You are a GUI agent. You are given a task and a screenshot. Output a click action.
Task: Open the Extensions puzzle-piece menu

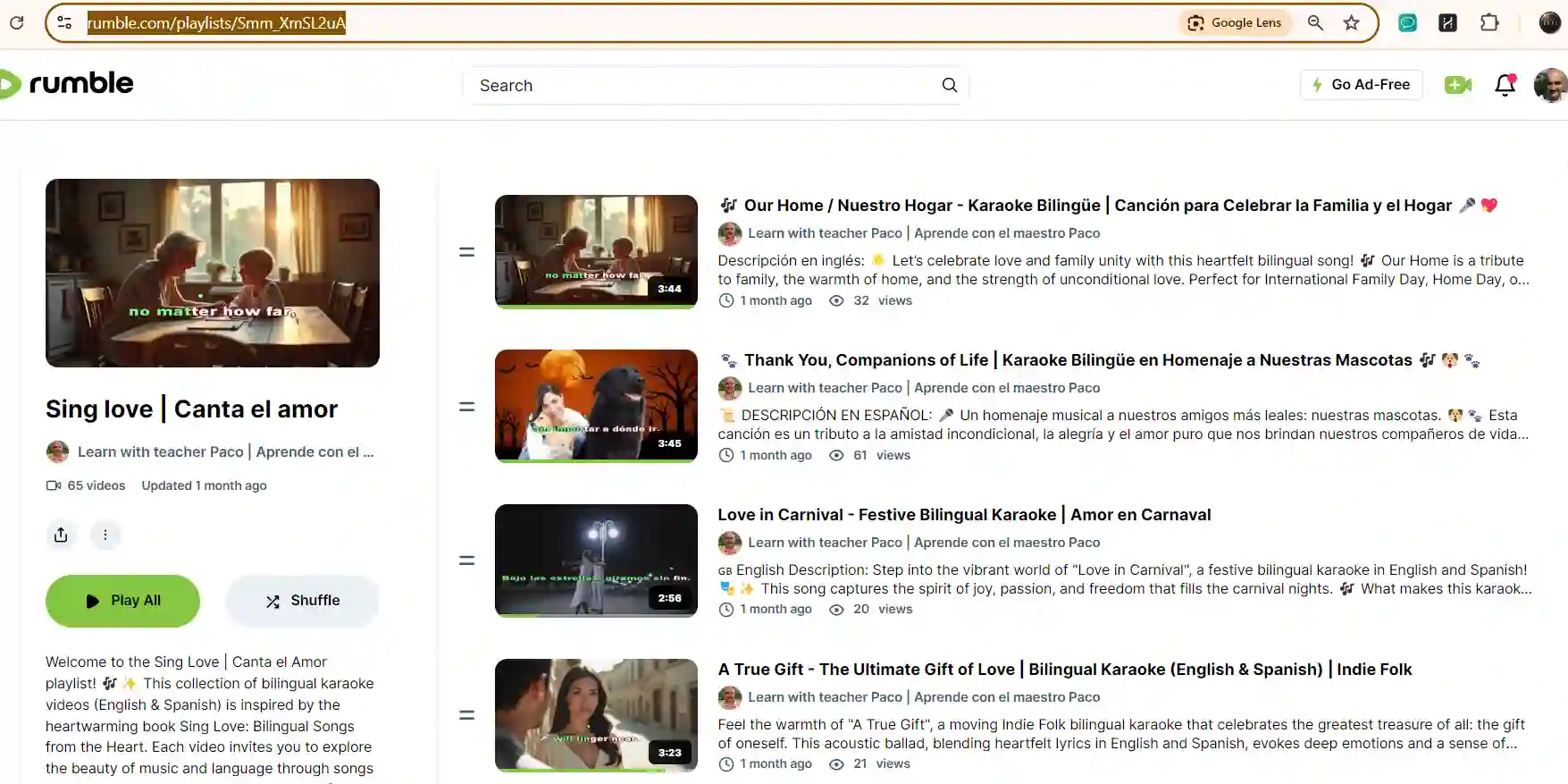pyautogui.click(x=1489, y=22)
